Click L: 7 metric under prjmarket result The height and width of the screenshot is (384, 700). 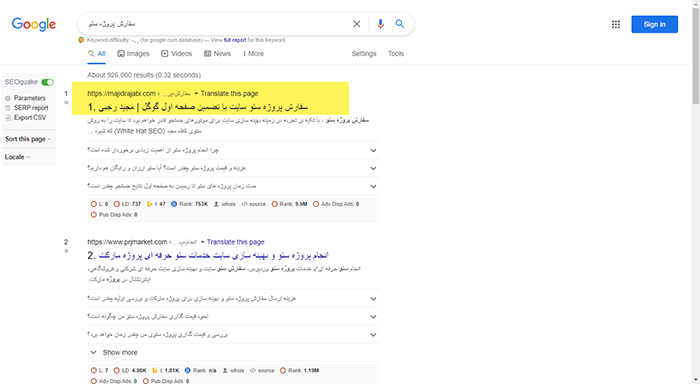click(x=100, y=371)
